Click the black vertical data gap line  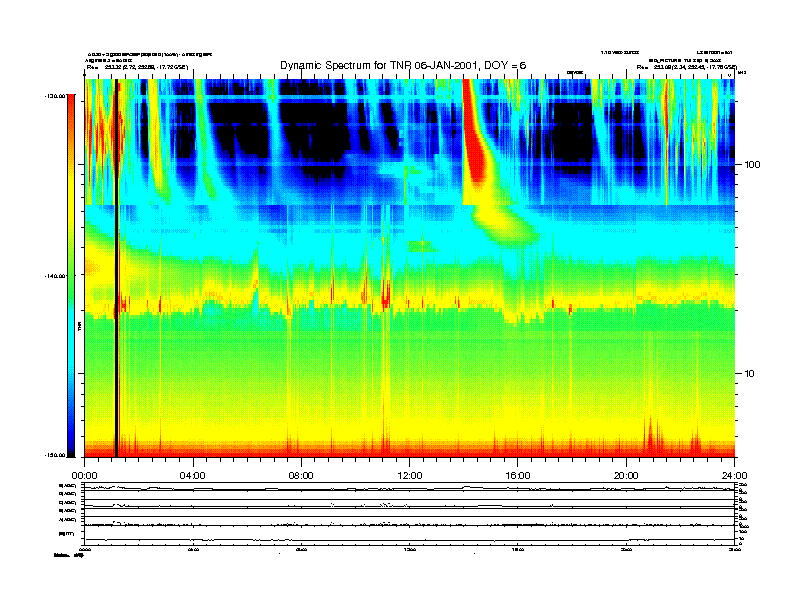(116, 268)
